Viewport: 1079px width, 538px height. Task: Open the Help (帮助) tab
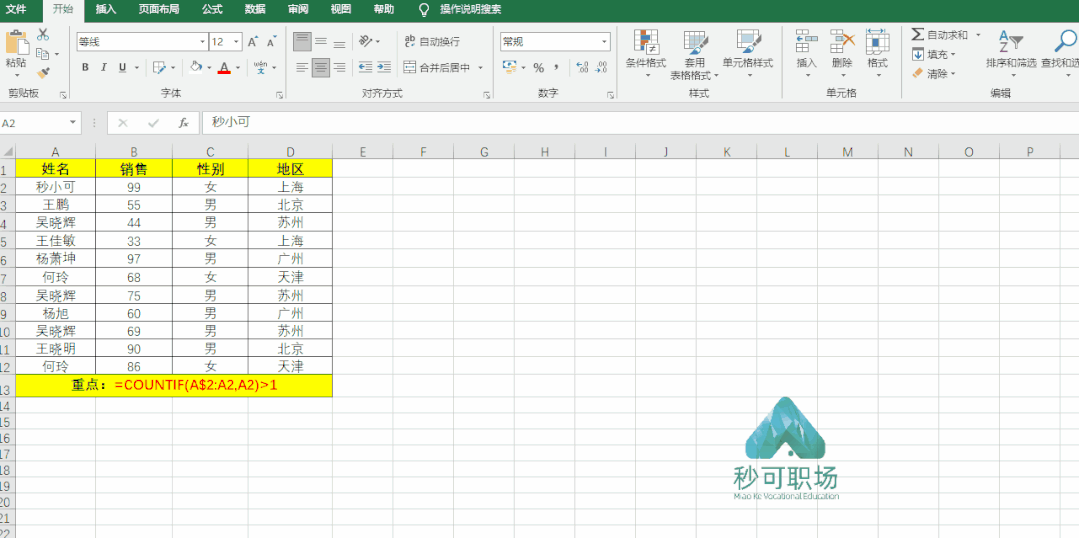pyautogui.click(x=384, y=10)
